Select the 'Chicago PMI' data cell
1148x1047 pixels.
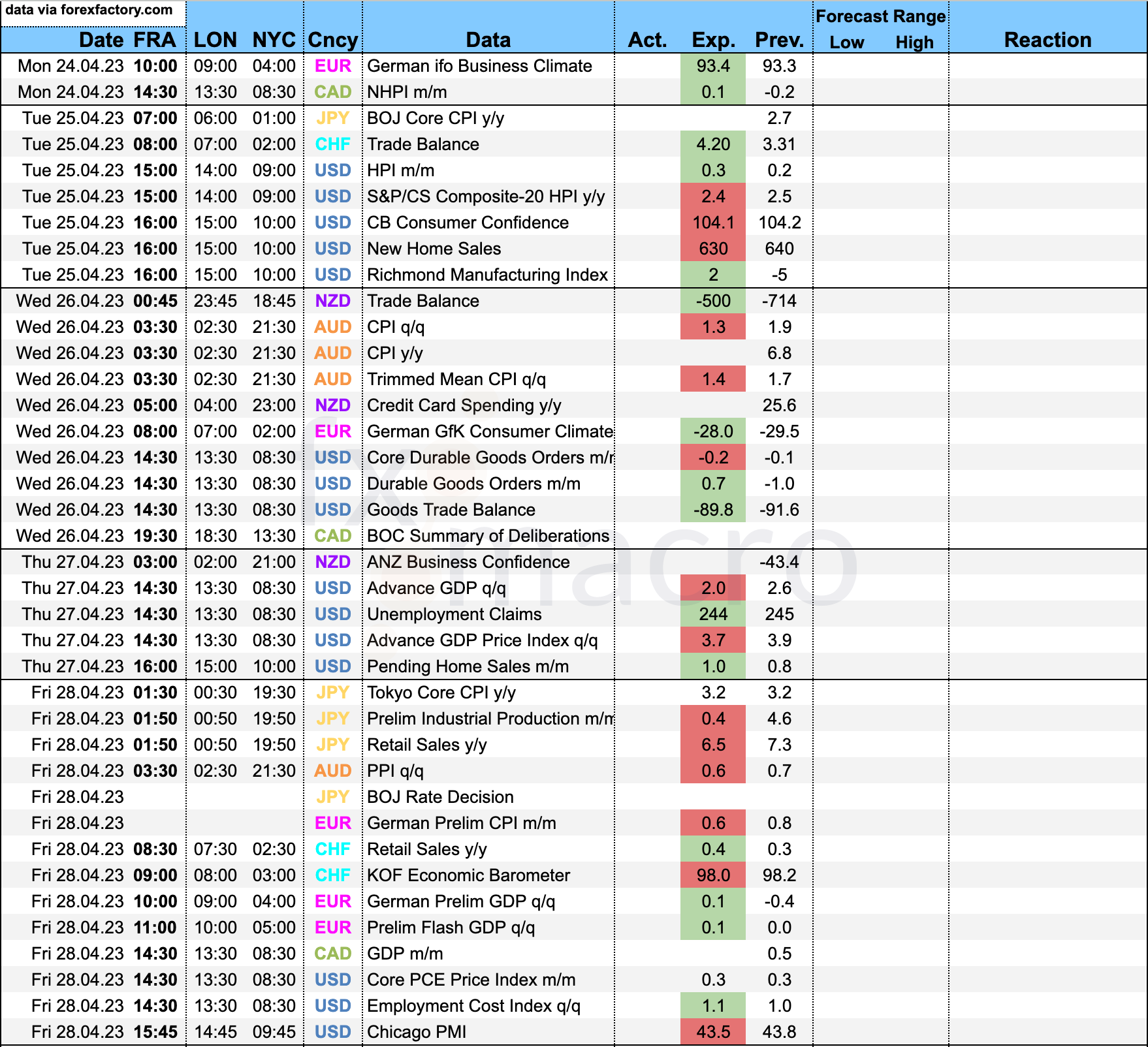pos(488,1032)
